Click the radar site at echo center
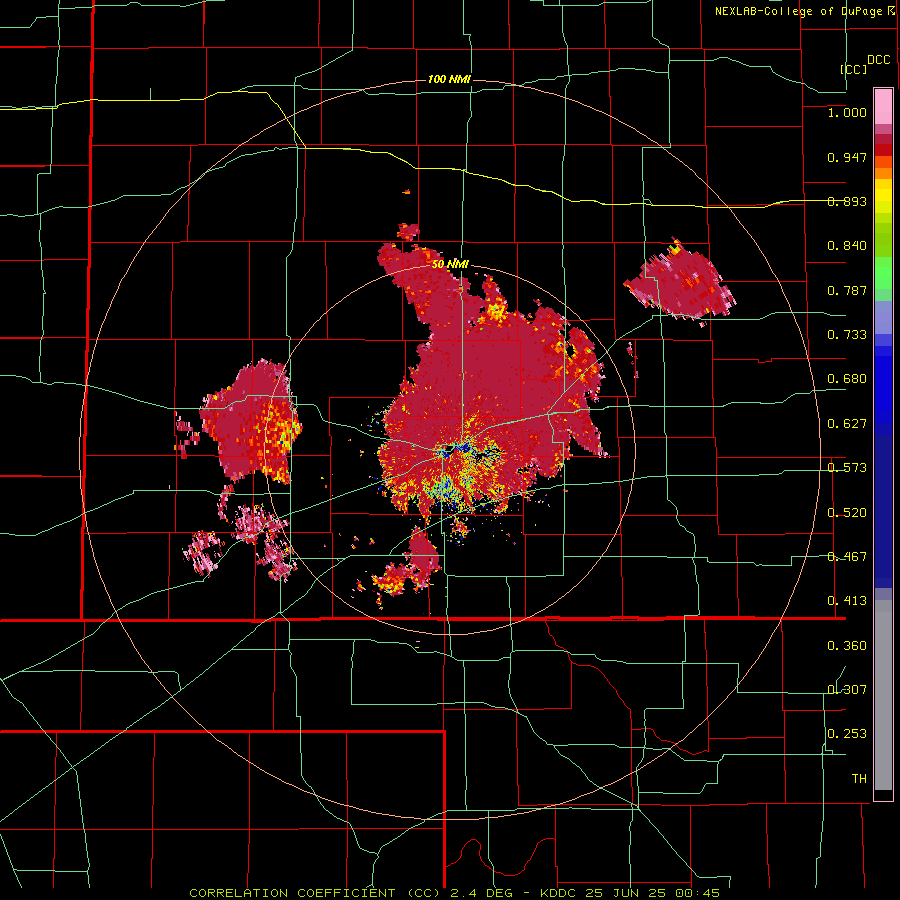The height and width of the screenshot is (900, 900). click(449, 450)
